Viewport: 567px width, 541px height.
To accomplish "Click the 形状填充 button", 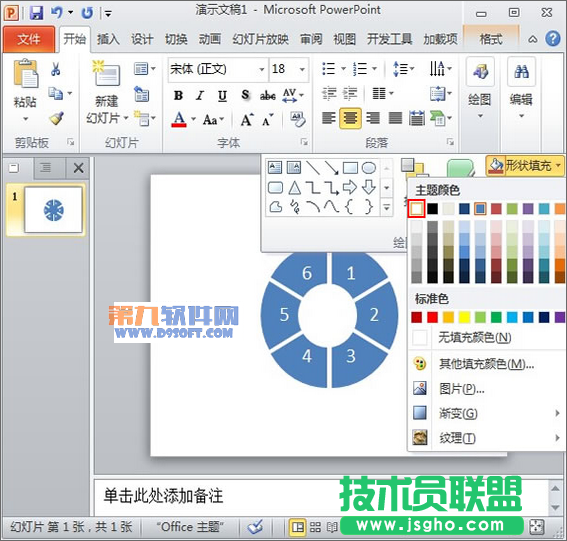I will pyautogui.click(x=525, y=166).
